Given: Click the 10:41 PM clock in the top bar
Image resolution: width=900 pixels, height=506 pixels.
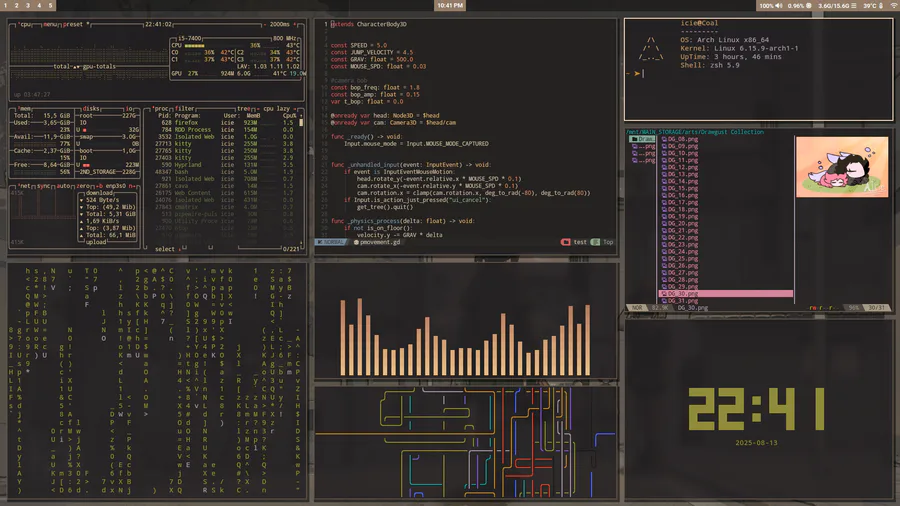Looking at the screenshot, I should (450, 6).
